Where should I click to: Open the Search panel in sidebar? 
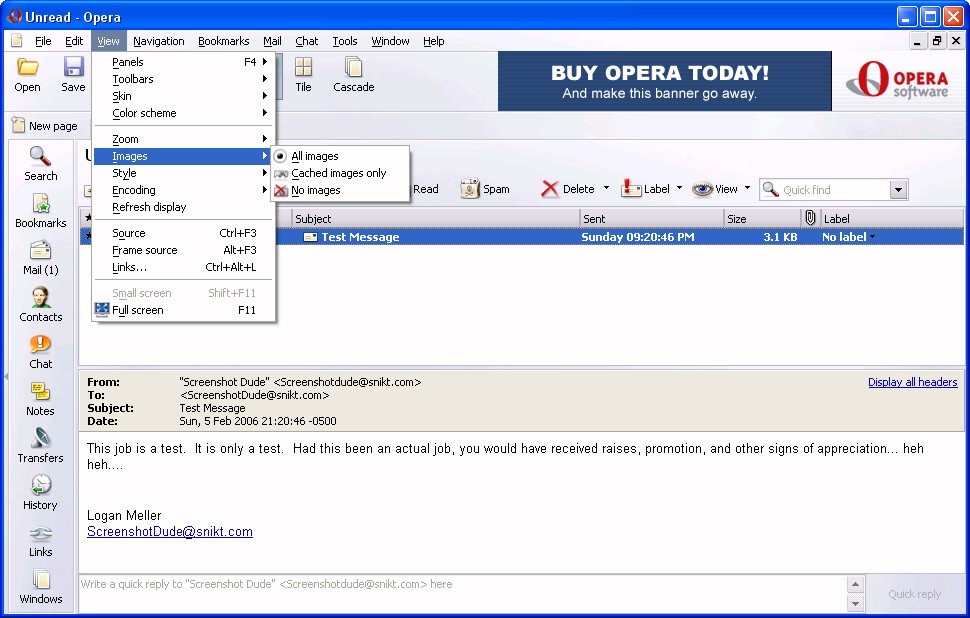point(40,163)
